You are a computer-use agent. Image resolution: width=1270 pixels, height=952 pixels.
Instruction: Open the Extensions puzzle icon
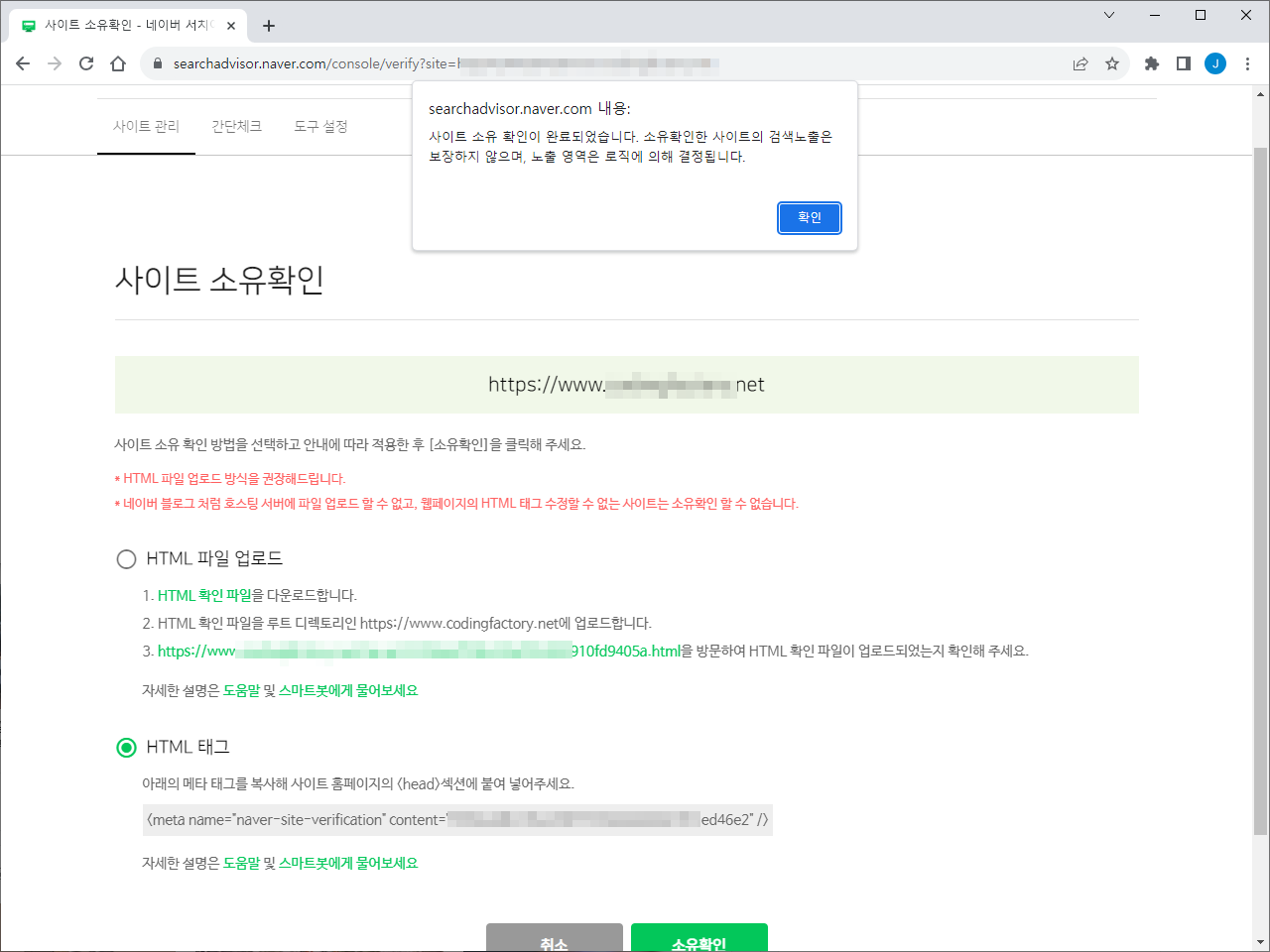click(1152, 63)
